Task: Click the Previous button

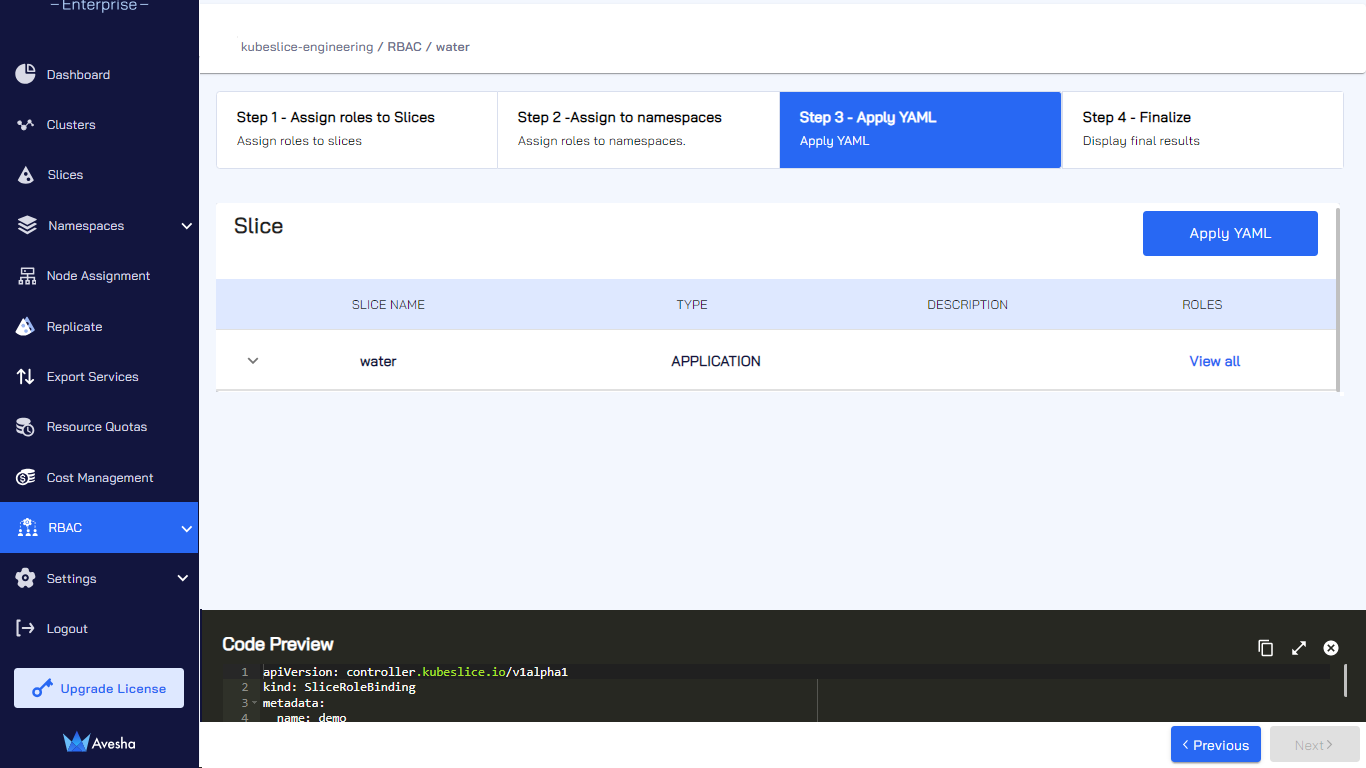Action: pyautogui.click(x=1216, y=745)
